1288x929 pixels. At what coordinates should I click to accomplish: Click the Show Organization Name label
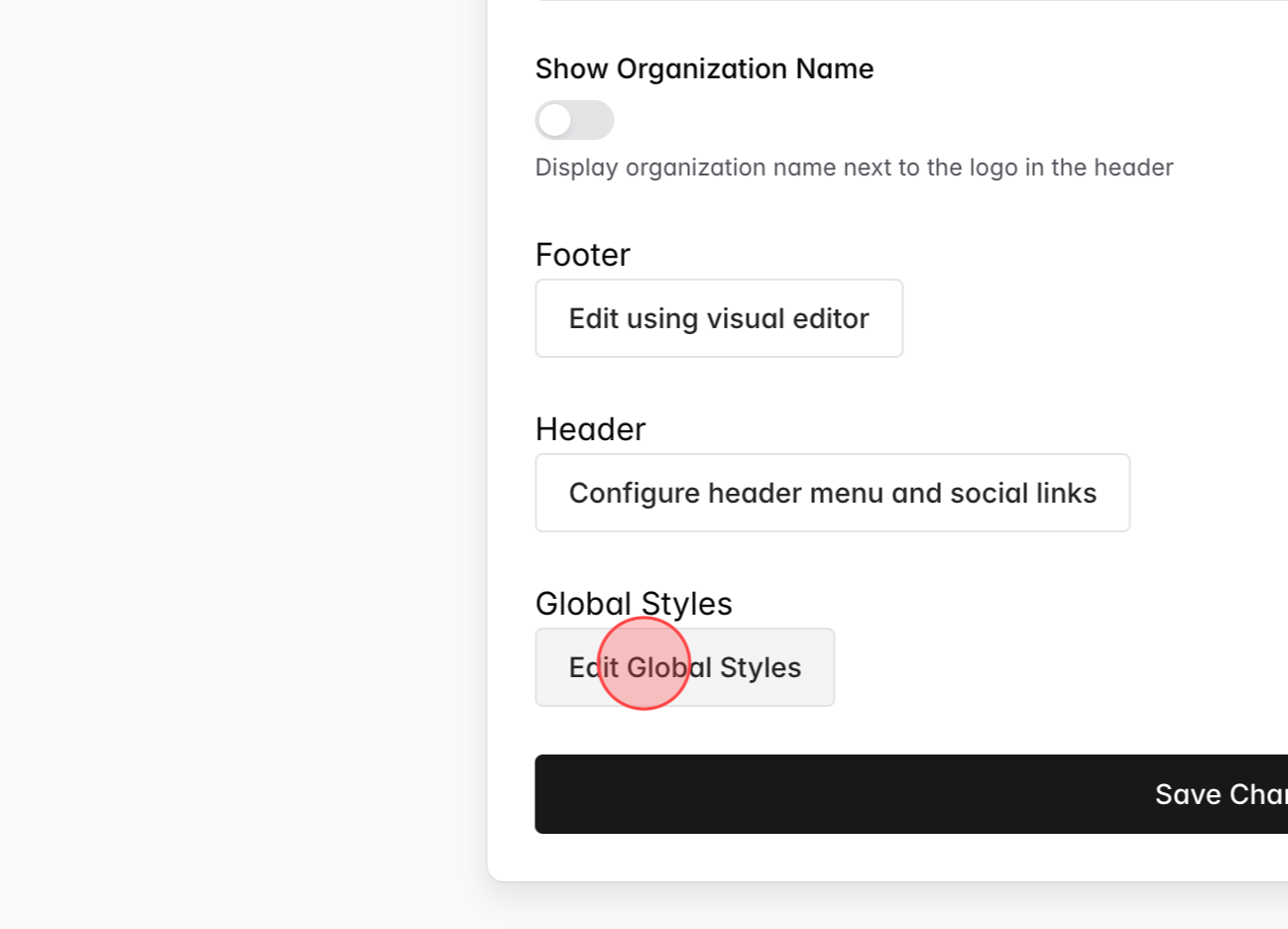[704, 68]
